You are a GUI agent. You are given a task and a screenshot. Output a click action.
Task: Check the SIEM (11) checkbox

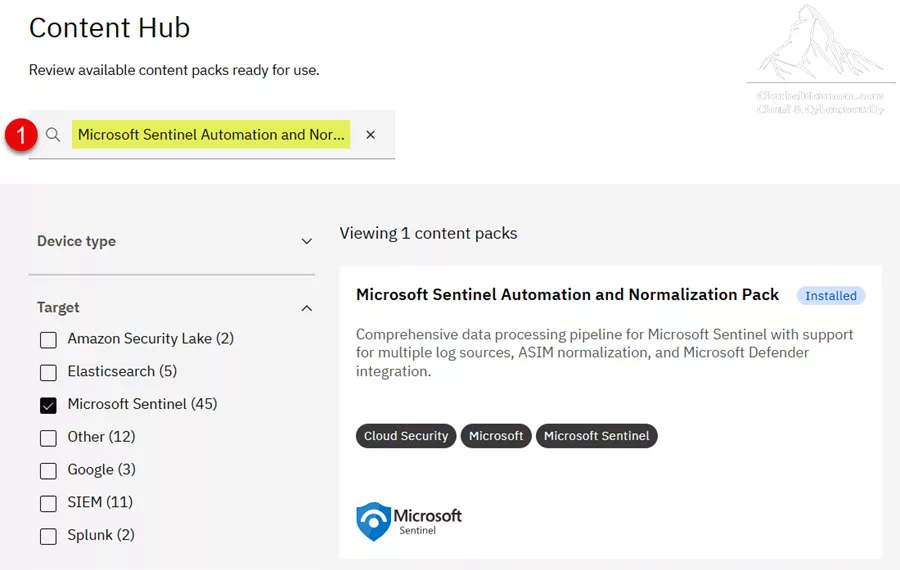click(x=48, y=503)
